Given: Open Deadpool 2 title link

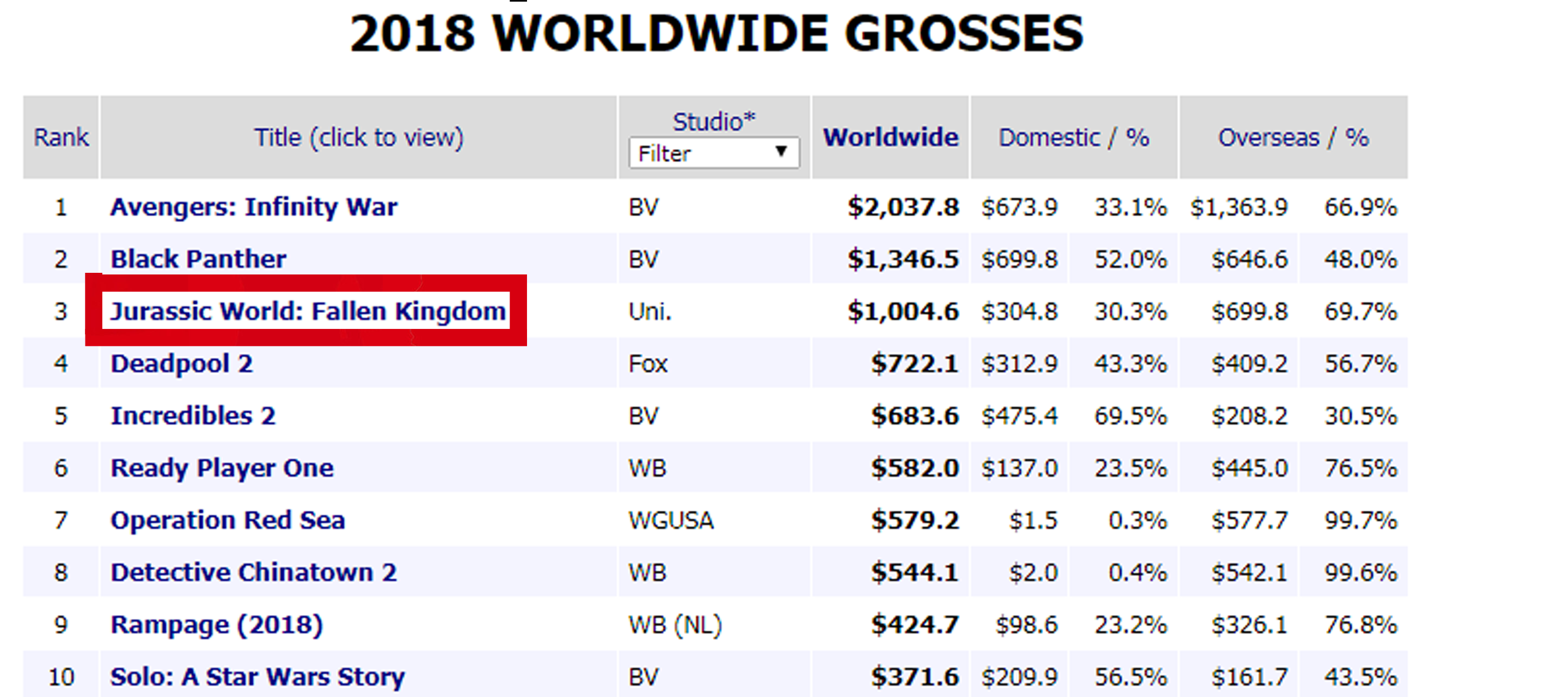Looking at the screenshot, I should [x=181, y=364].
